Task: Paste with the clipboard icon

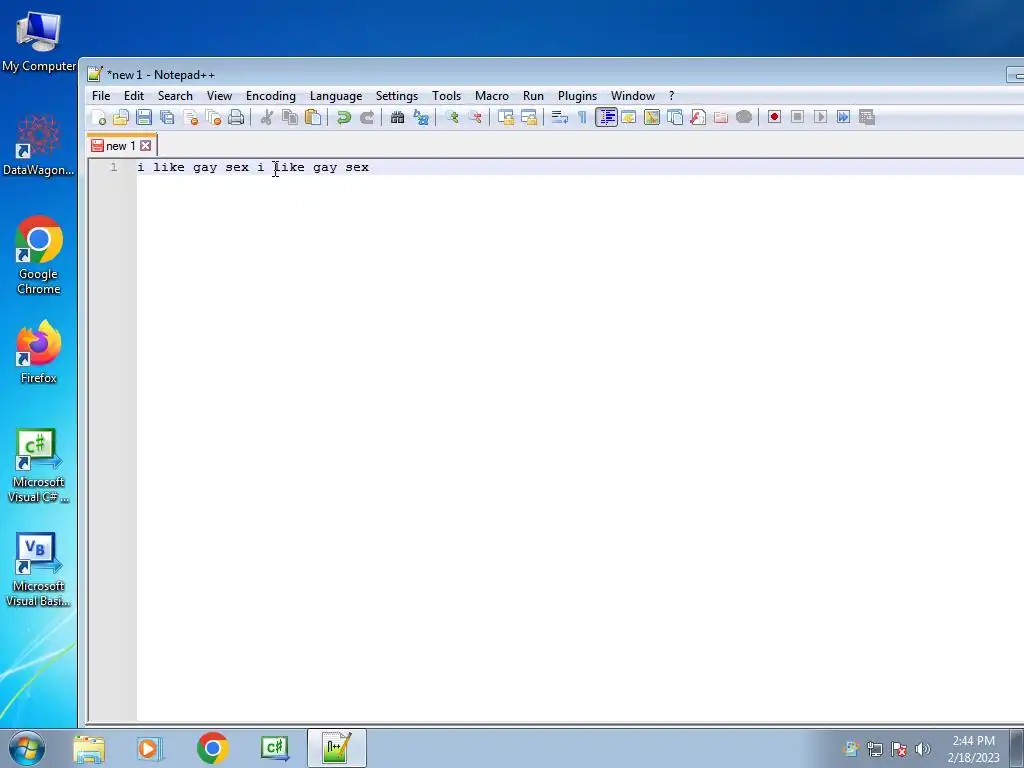Action: coord(313,118)
